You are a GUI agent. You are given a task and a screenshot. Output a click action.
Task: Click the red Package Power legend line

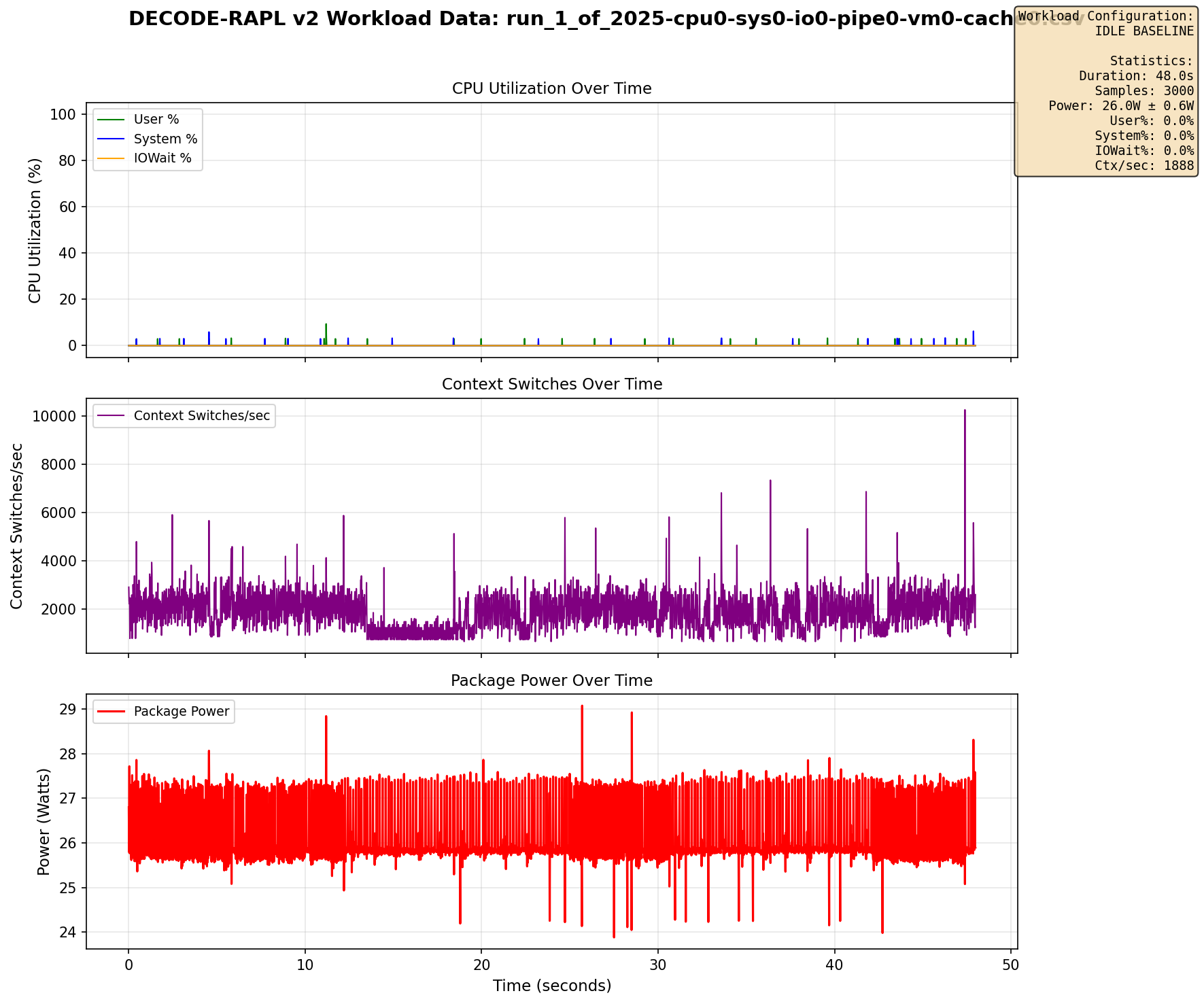tap(111, 712)
